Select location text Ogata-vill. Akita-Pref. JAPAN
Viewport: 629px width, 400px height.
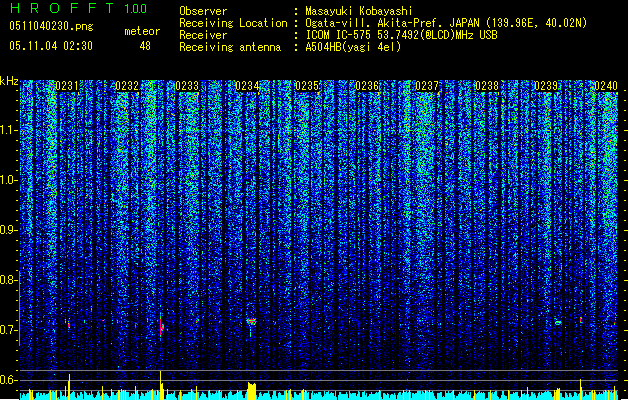point(393,23)
